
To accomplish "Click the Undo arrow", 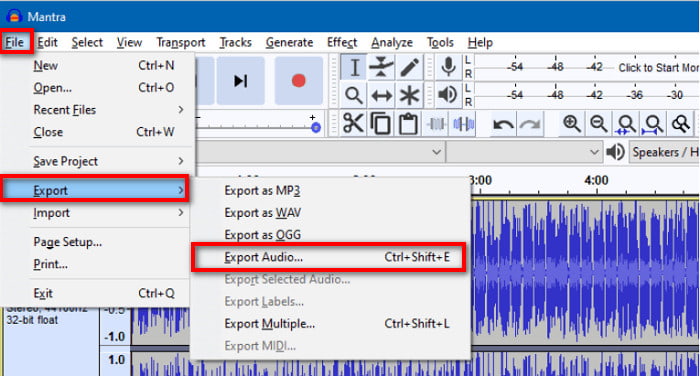I will [x=503, y=124].
